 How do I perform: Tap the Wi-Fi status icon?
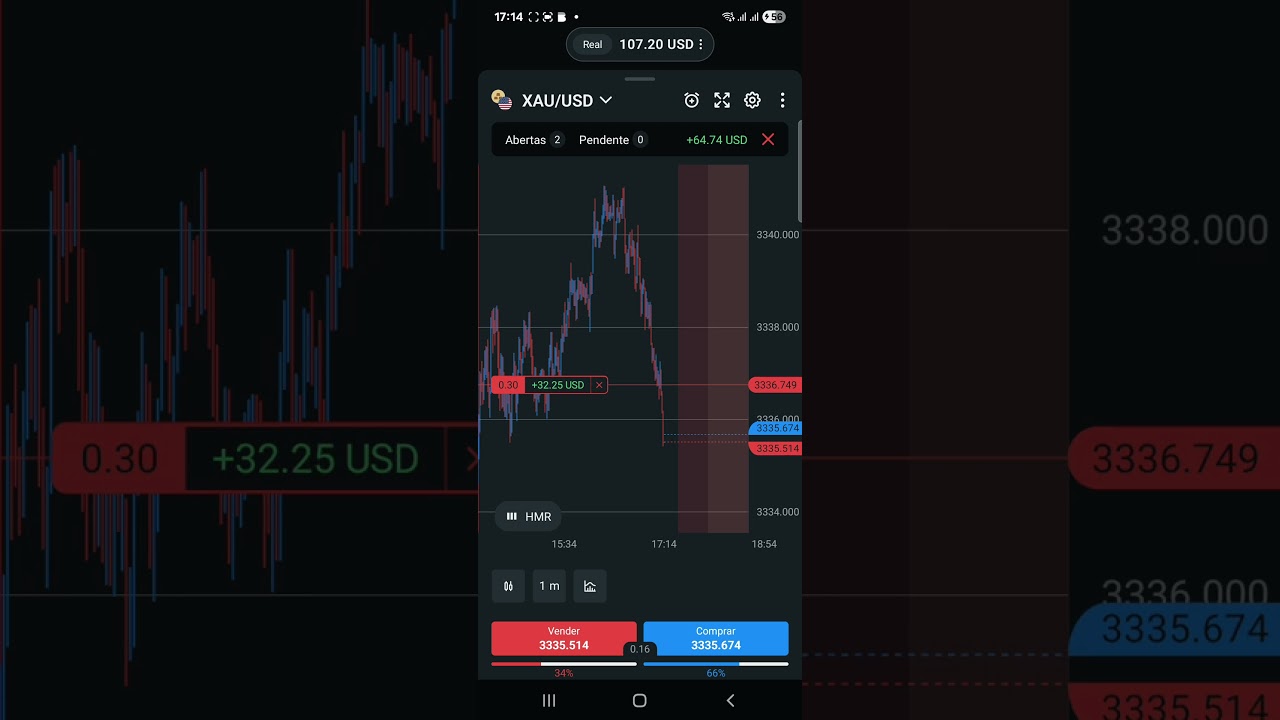click(x=728, y=17)
